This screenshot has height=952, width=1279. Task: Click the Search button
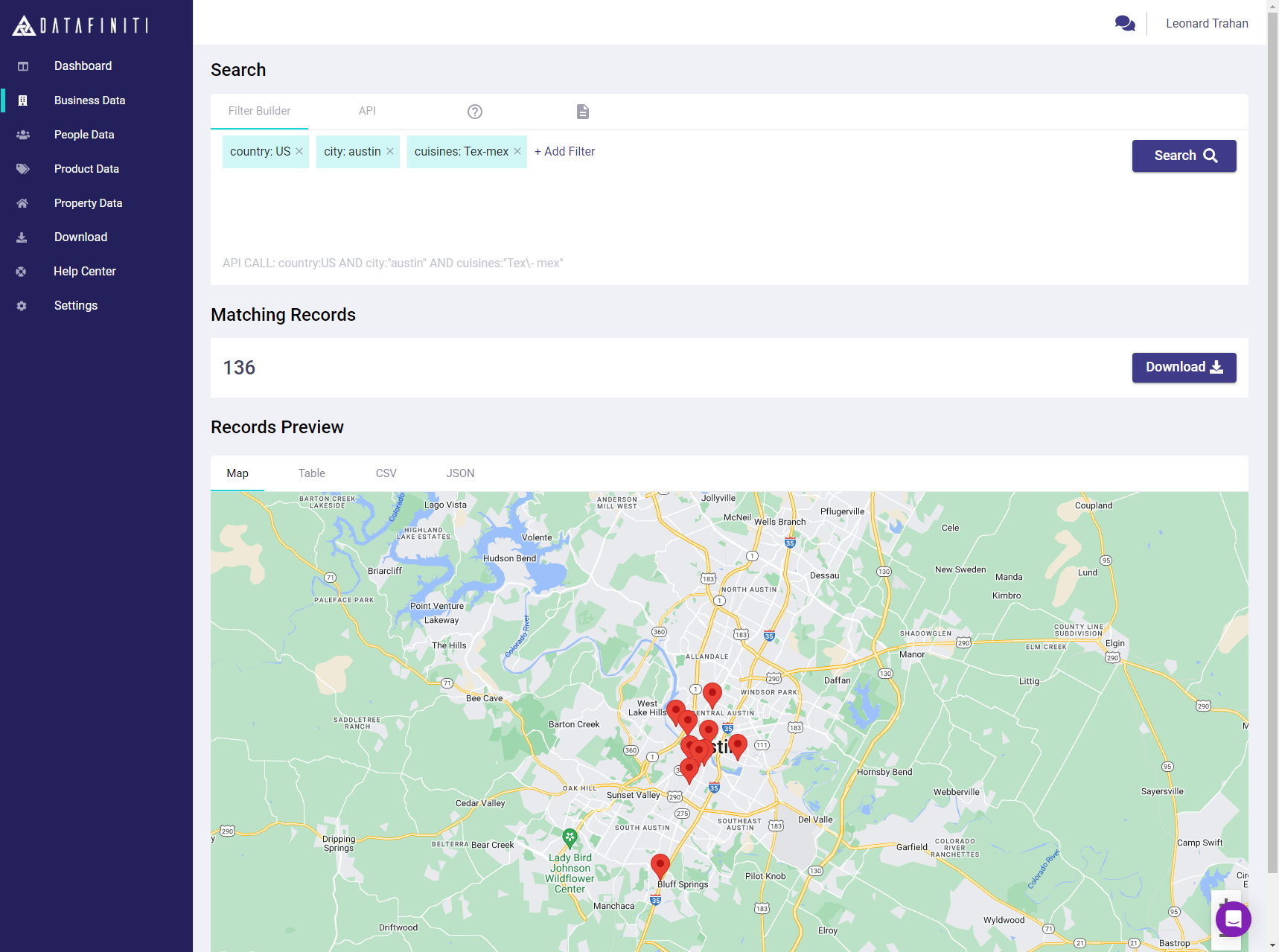(1184, 156)
